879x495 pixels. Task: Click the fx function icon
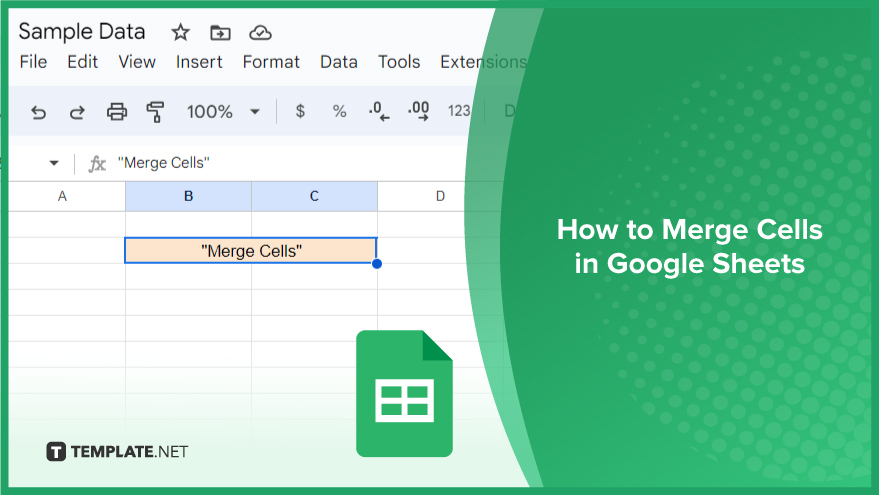tap(96, 164)
